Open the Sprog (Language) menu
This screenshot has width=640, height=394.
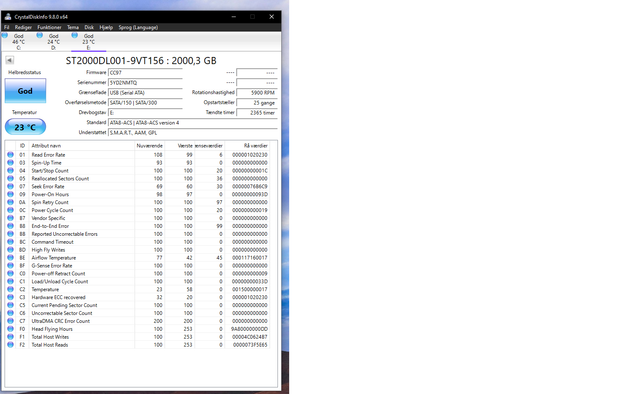[x=138, y=27]
